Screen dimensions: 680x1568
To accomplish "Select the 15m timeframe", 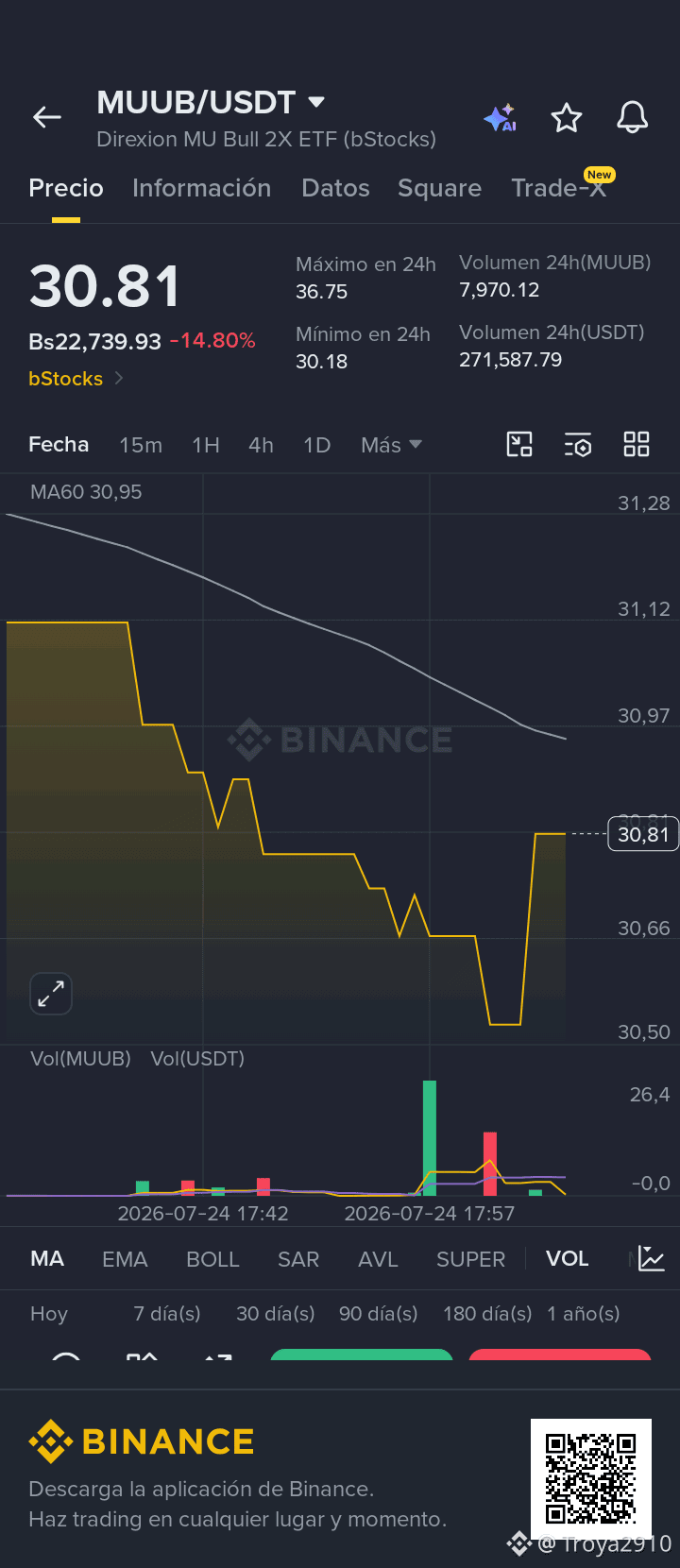I will point(141,445).
